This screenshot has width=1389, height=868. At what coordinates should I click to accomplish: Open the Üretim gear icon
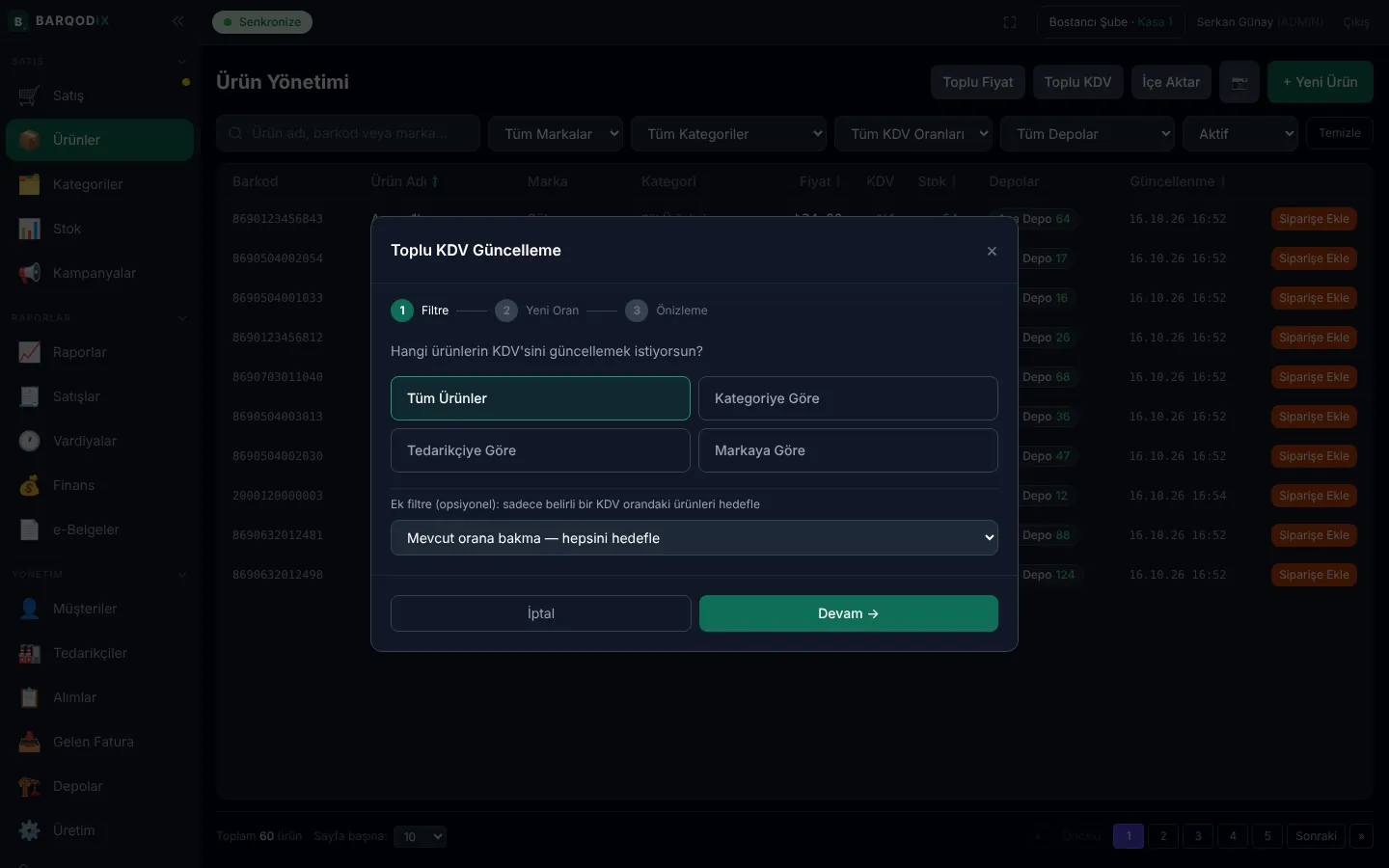coord(30,830)
